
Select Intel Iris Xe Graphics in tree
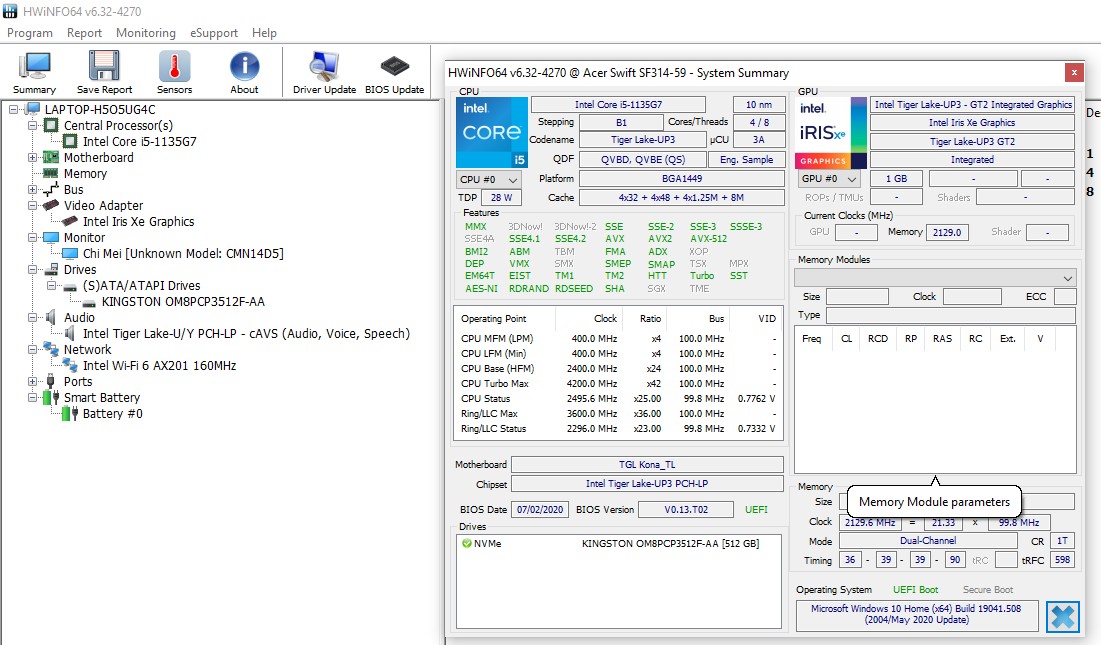[x=138, y=222]
